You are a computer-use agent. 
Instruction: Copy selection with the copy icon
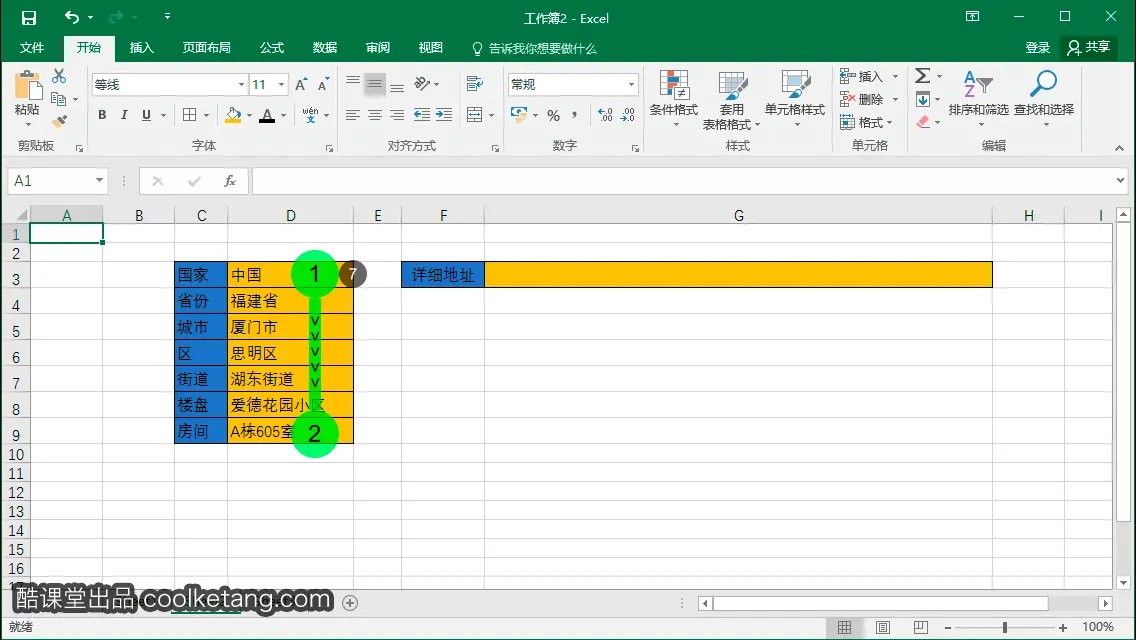coord(59,99)
